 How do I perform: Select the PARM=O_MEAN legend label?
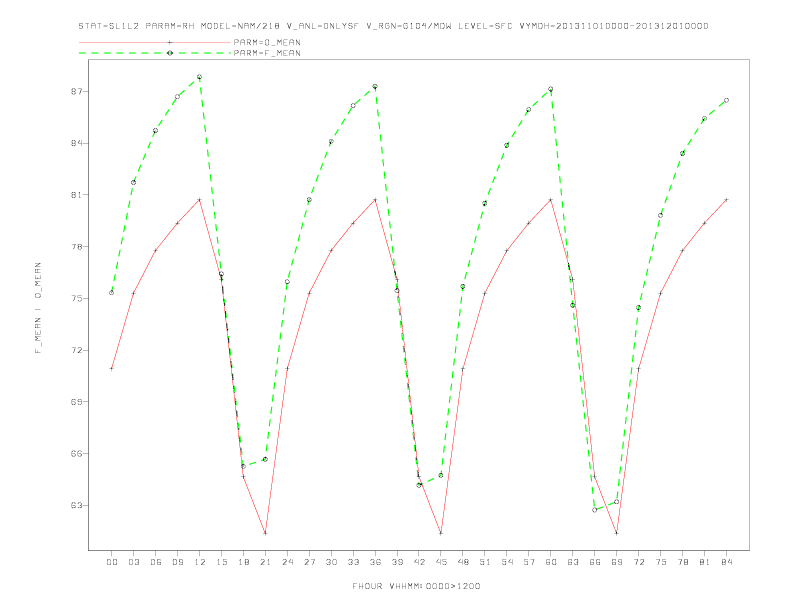coord(267,42)
